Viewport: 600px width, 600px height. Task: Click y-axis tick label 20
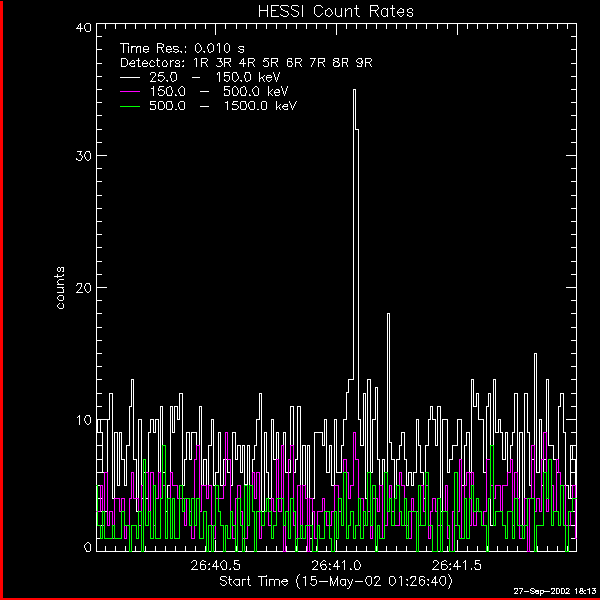pos(83,288)
